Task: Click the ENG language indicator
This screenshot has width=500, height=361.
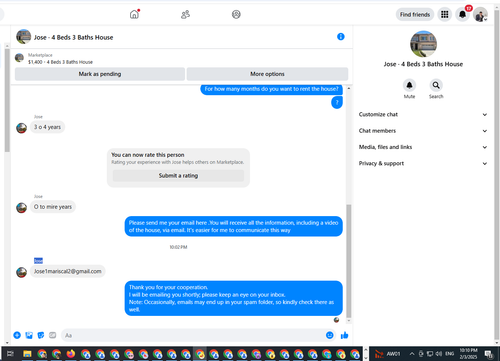Action: click(x=450, y=354)
